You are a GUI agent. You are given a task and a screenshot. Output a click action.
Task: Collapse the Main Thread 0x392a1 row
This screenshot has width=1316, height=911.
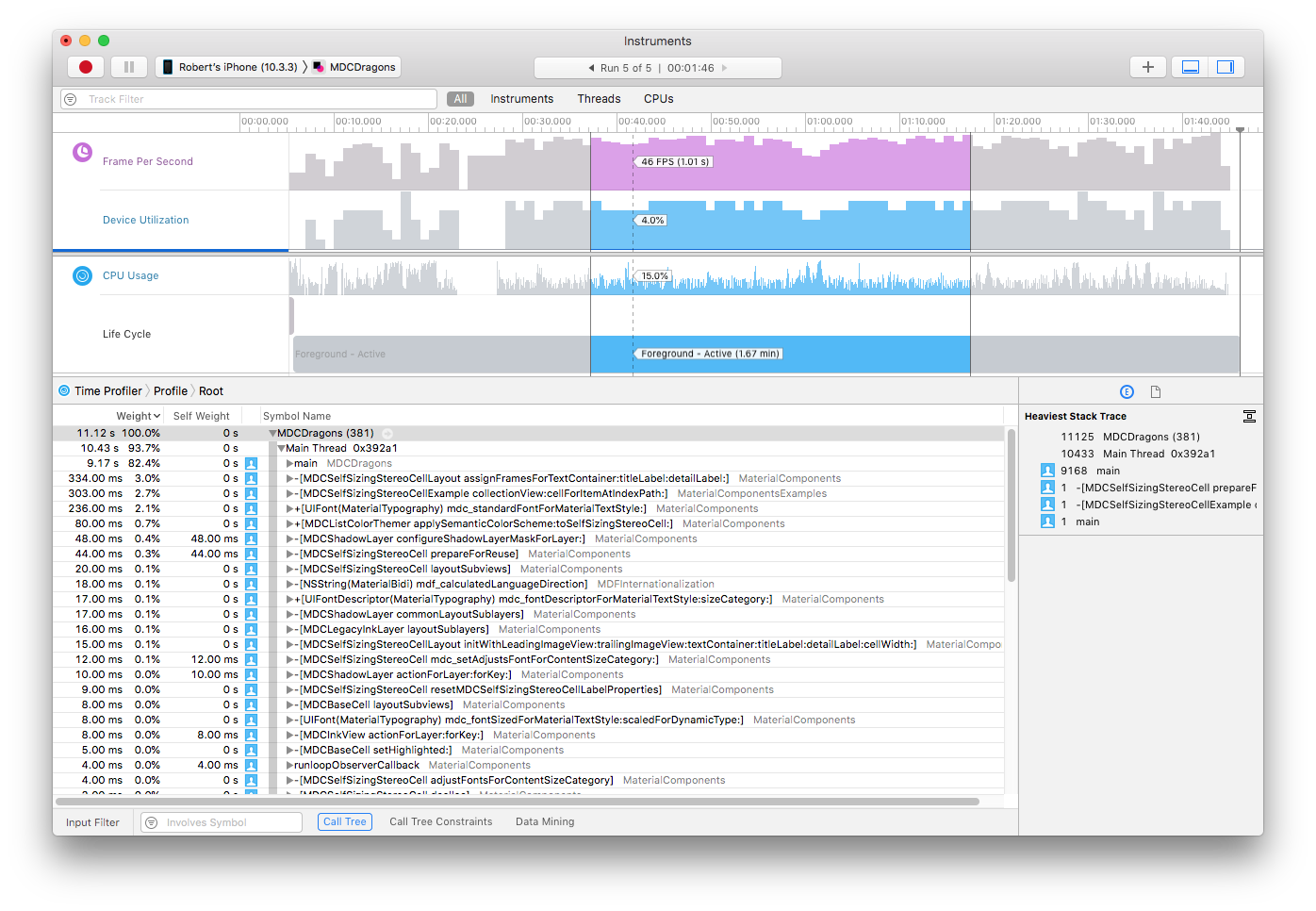(x=281, y=449)
